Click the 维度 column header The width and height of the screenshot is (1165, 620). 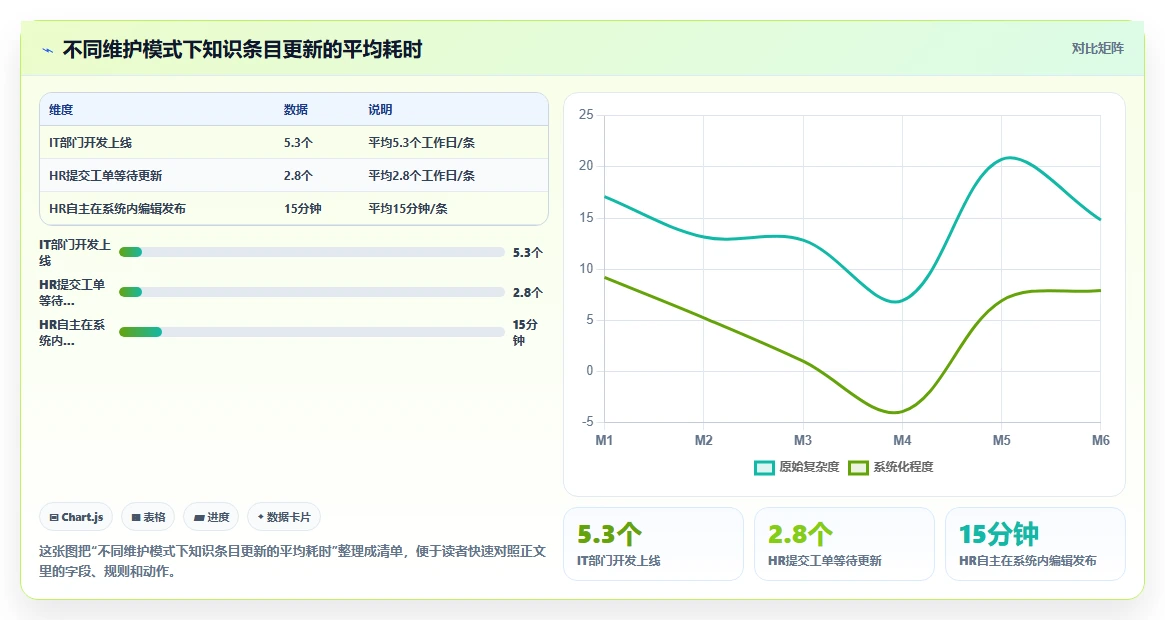point(61,109)
